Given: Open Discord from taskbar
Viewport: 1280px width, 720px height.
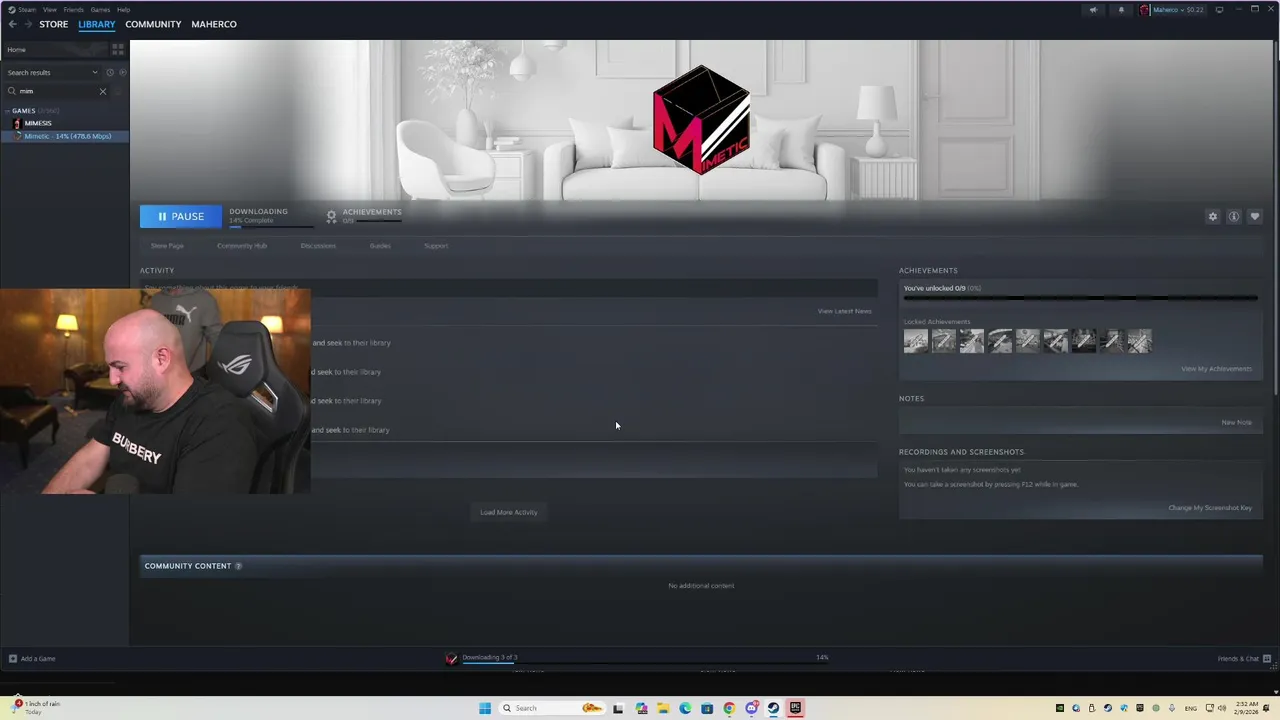Looking at the screenshot, I should click(751, 708).
